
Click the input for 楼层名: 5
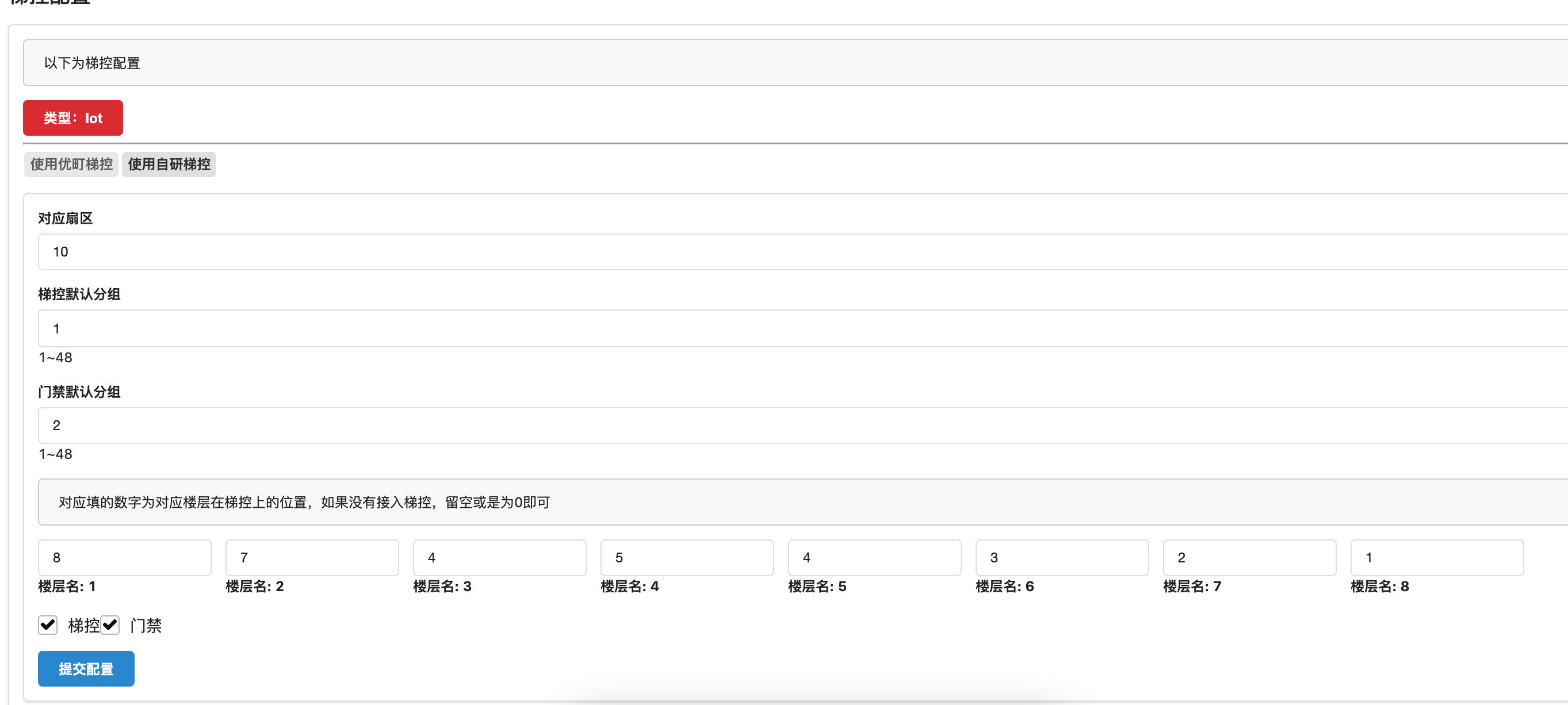click(874, 557)
